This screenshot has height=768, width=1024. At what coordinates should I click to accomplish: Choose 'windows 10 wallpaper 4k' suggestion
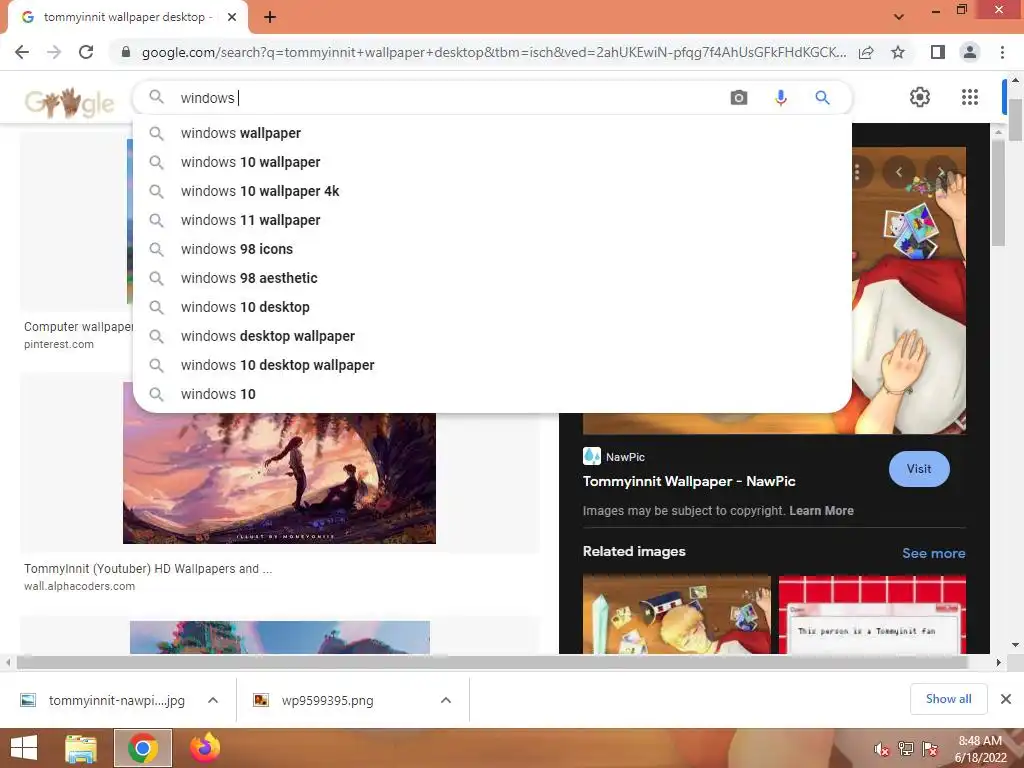click(x=492, y=191)
